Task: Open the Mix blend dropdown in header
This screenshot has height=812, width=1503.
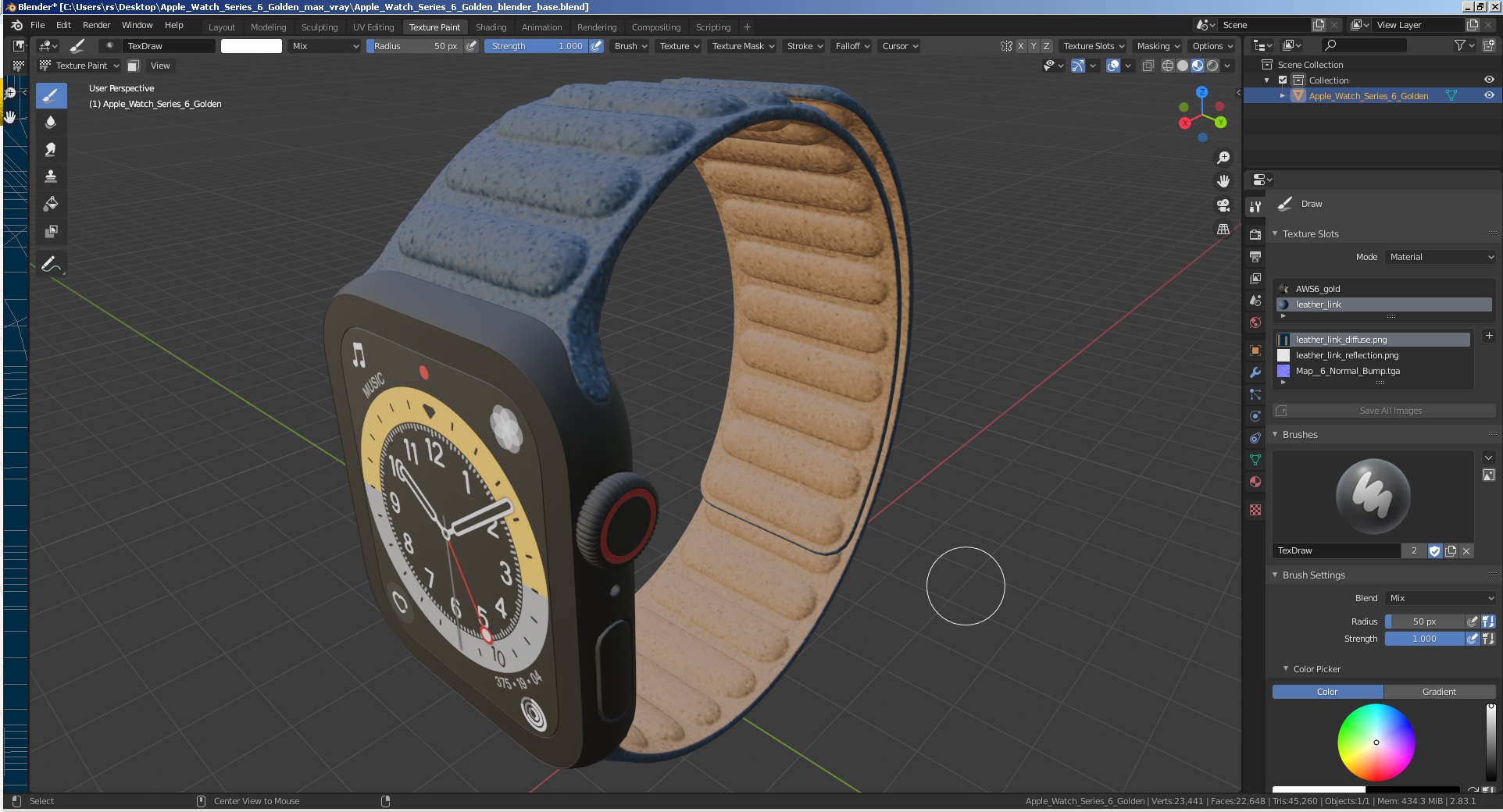Action: 325,46
